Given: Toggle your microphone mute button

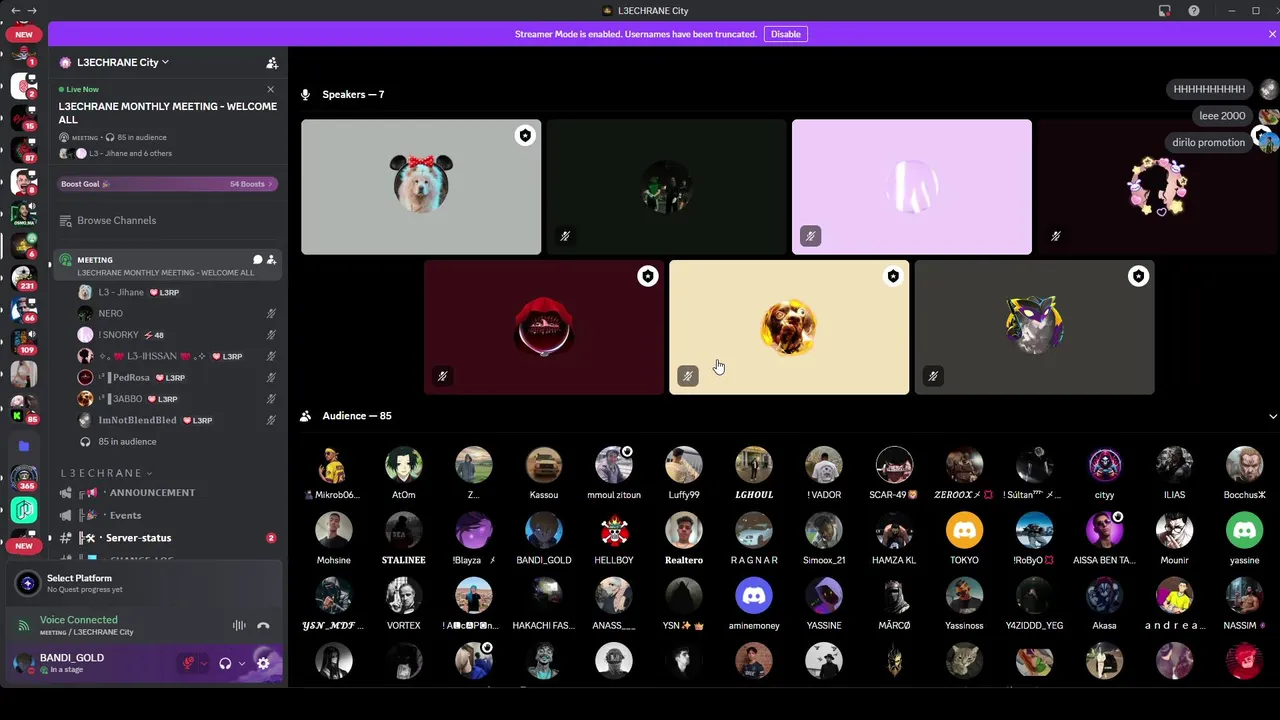Looking at the screenshot, I should tap(187, 663).
